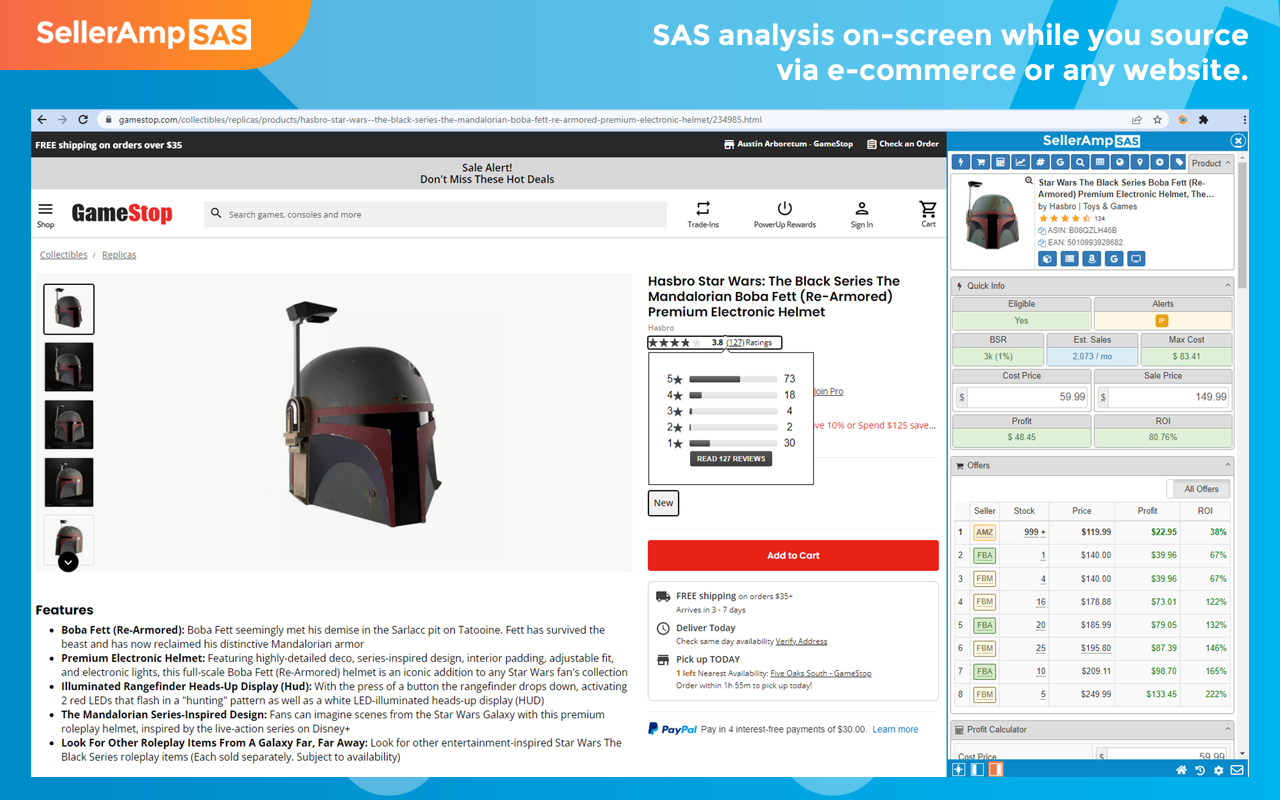
Task: Show the line chart icon in SellerAmp toolbar
Action: click(1021, 162)
